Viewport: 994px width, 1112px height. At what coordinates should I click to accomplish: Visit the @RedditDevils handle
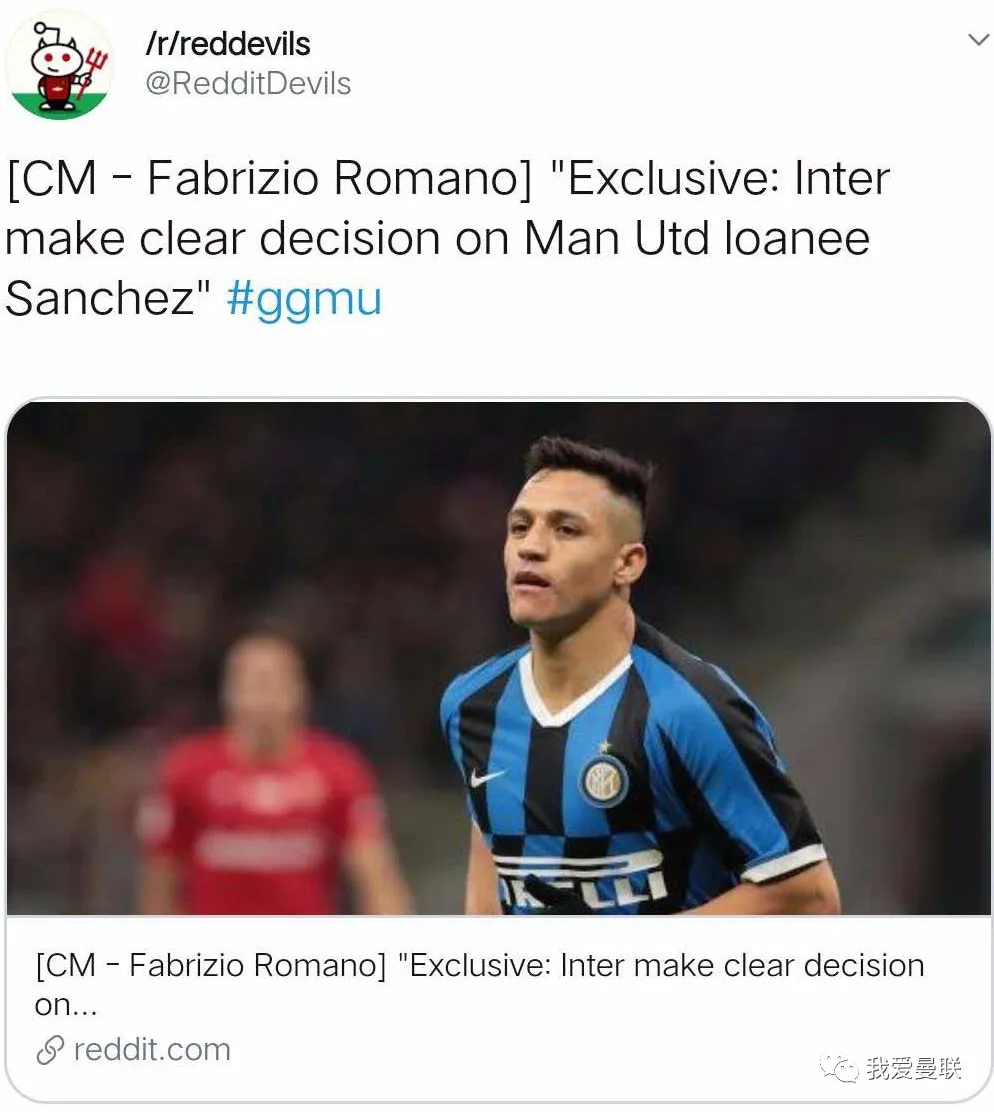248,83
